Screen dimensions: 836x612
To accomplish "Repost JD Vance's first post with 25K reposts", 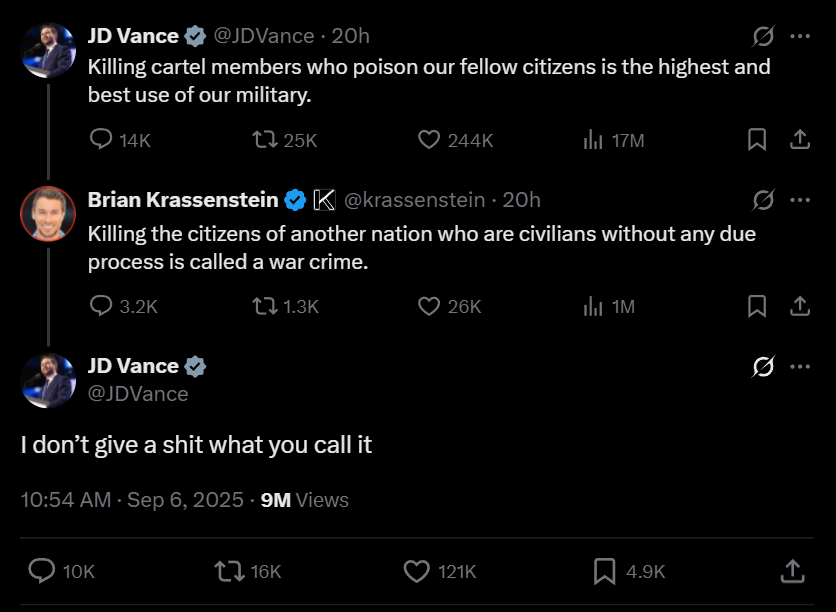I will [265, 140].
